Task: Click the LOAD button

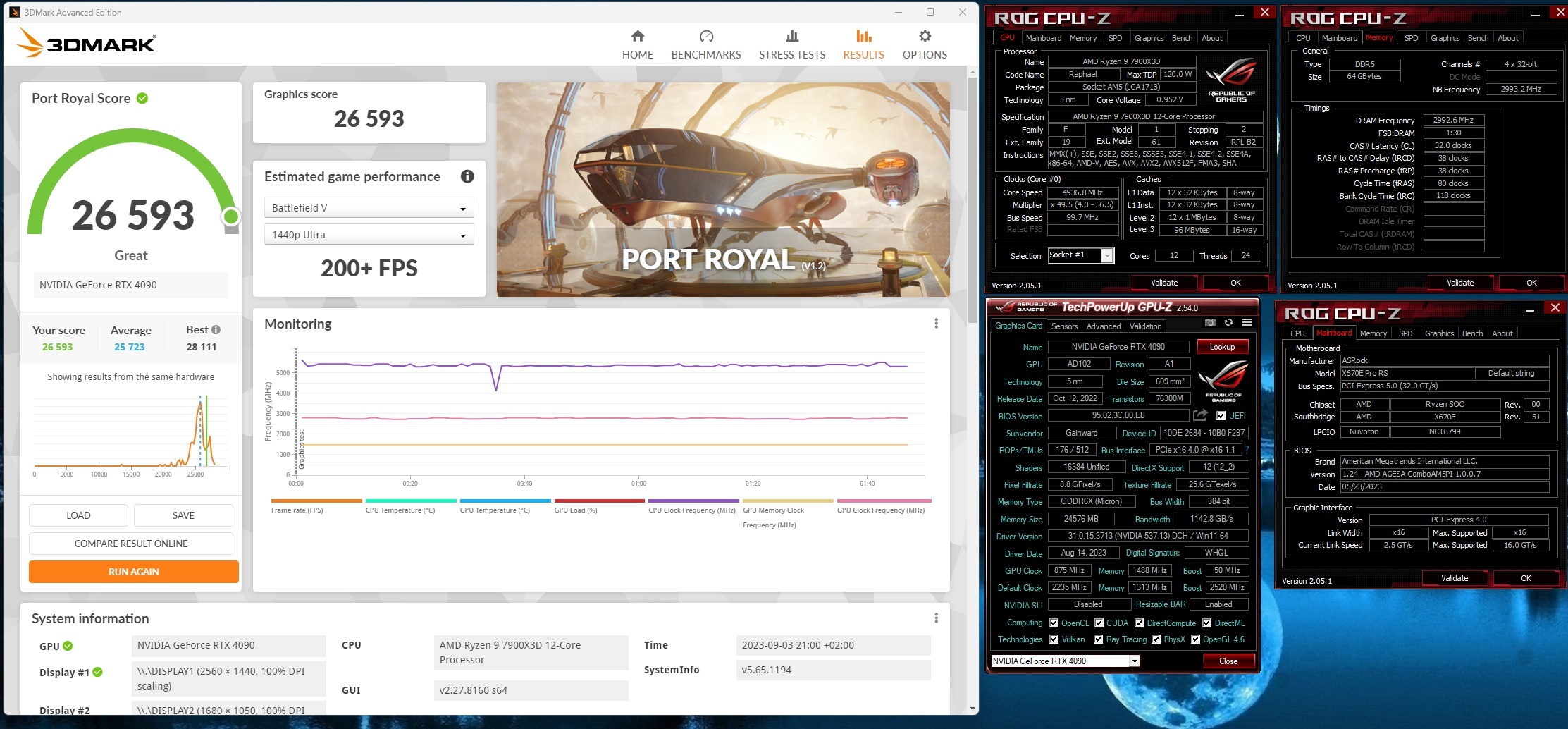Action: 78,515
